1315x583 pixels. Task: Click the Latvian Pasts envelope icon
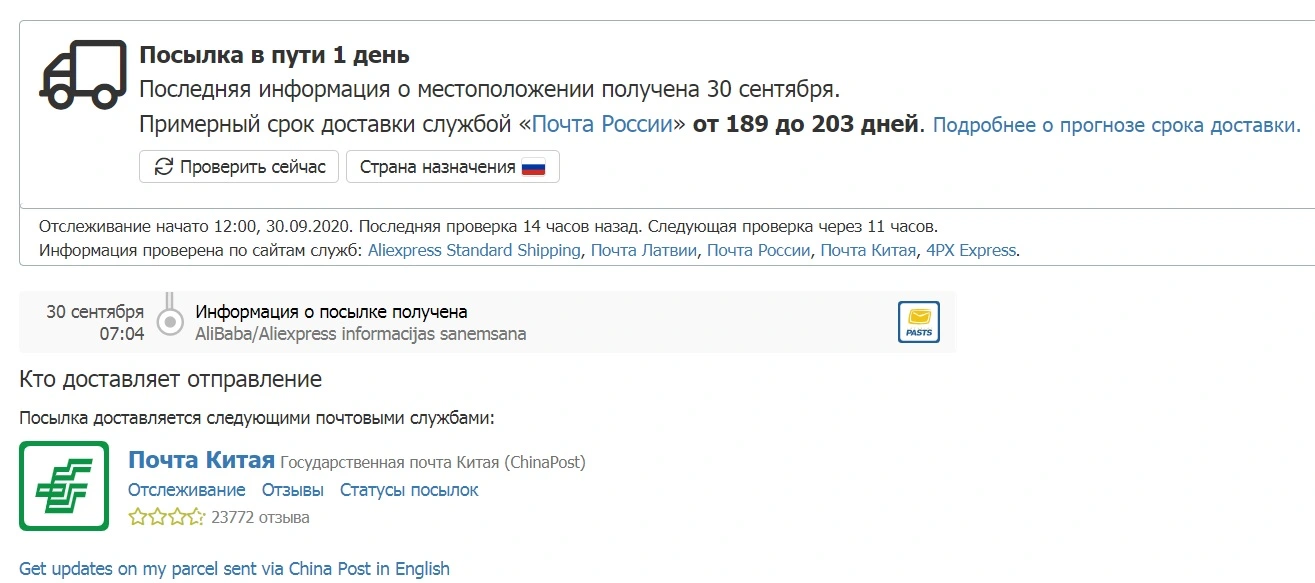pyautogui.click(x=918, y=322)
